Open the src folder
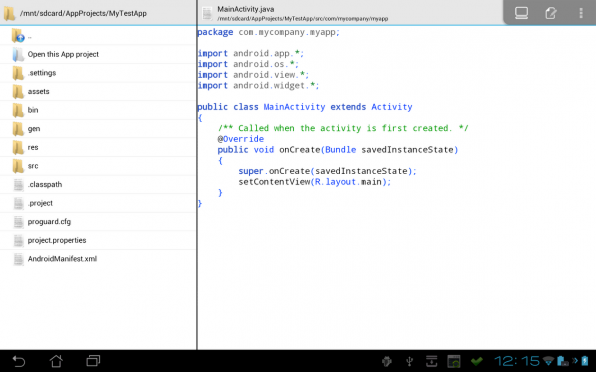 pos(98,166)
